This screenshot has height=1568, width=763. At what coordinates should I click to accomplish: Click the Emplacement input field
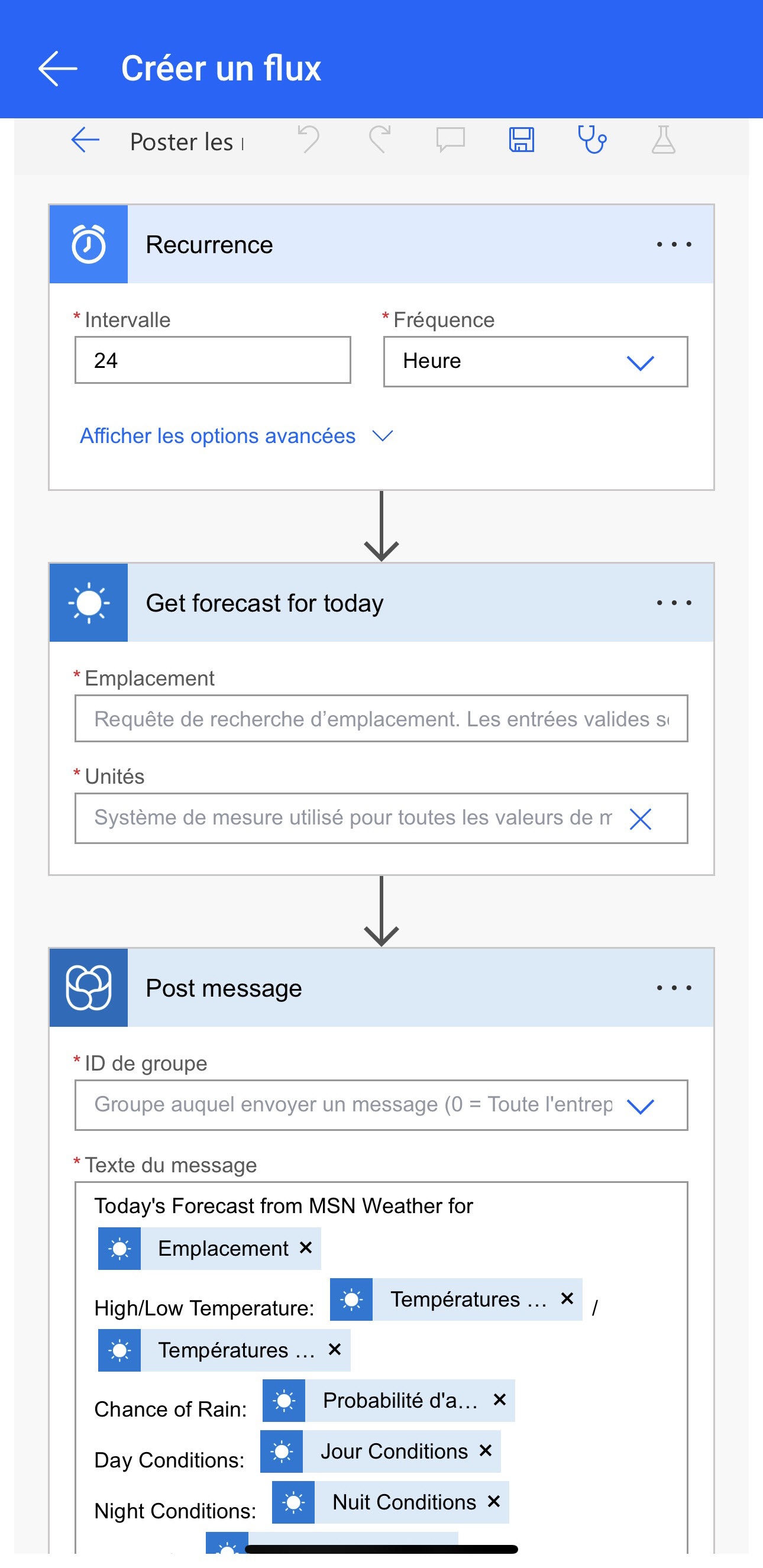[381, 719]
